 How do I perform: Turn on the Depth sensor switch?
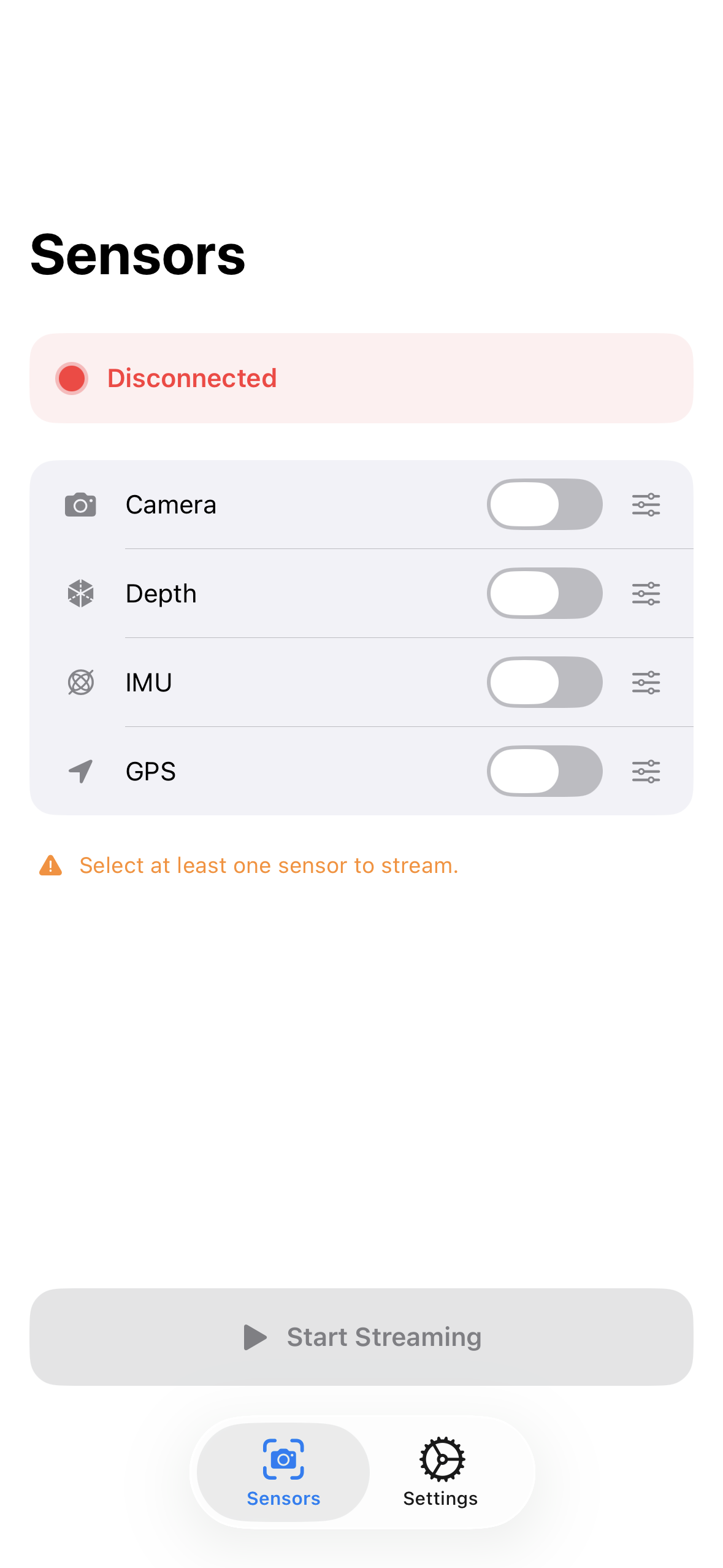544,594
